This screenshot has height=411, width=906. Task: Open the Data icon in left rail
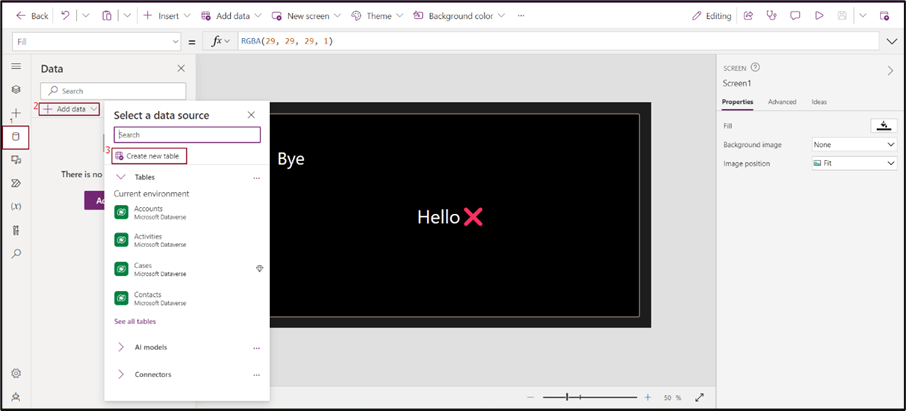(16, 136)
